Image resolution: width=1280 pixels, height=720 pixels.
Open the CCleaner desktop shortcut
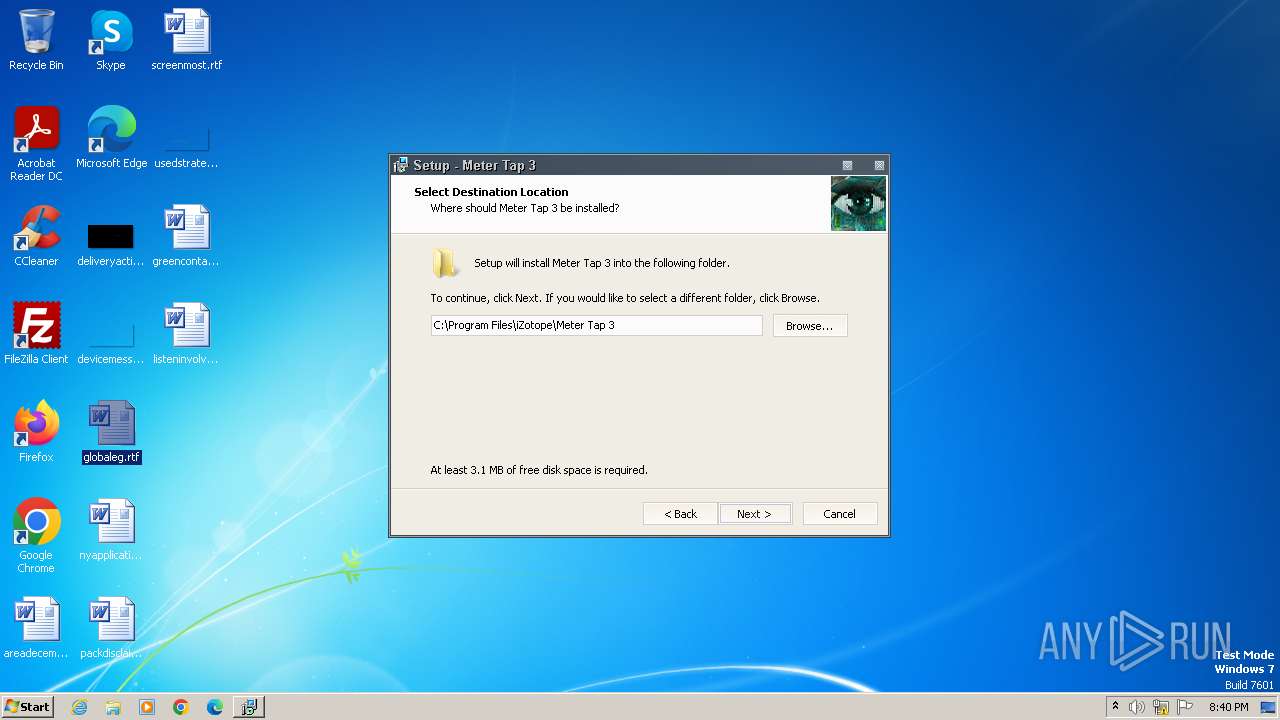pos(36,236)
